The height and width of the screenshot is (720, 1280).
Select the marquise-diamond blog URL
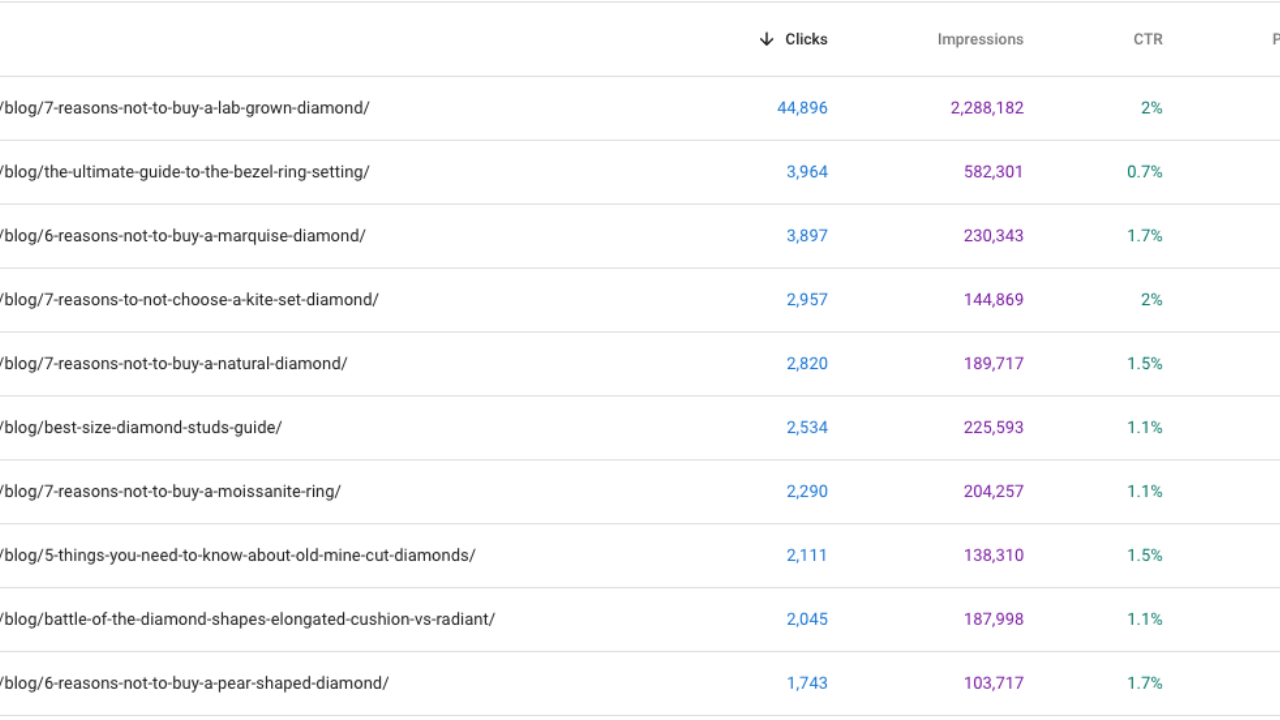[183, 236]
